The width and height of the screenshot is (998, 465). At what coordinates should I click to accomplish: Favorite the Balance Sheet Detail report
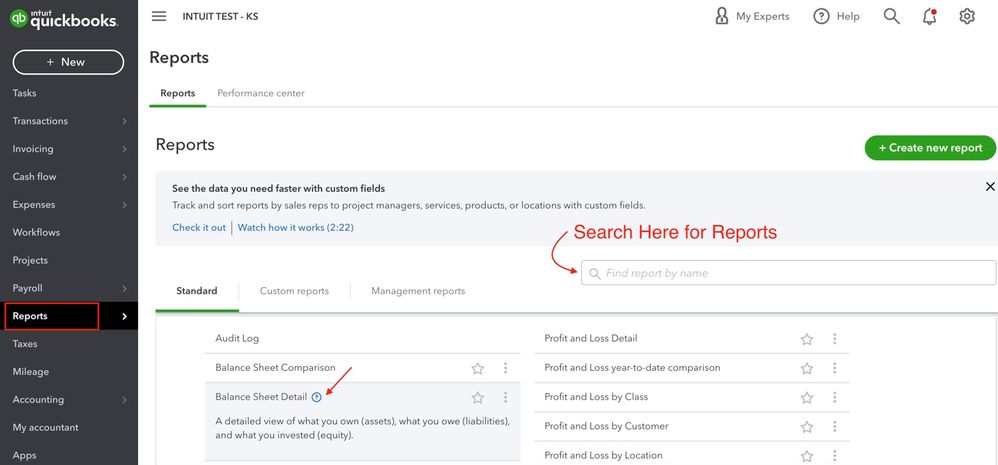(477, 398)
